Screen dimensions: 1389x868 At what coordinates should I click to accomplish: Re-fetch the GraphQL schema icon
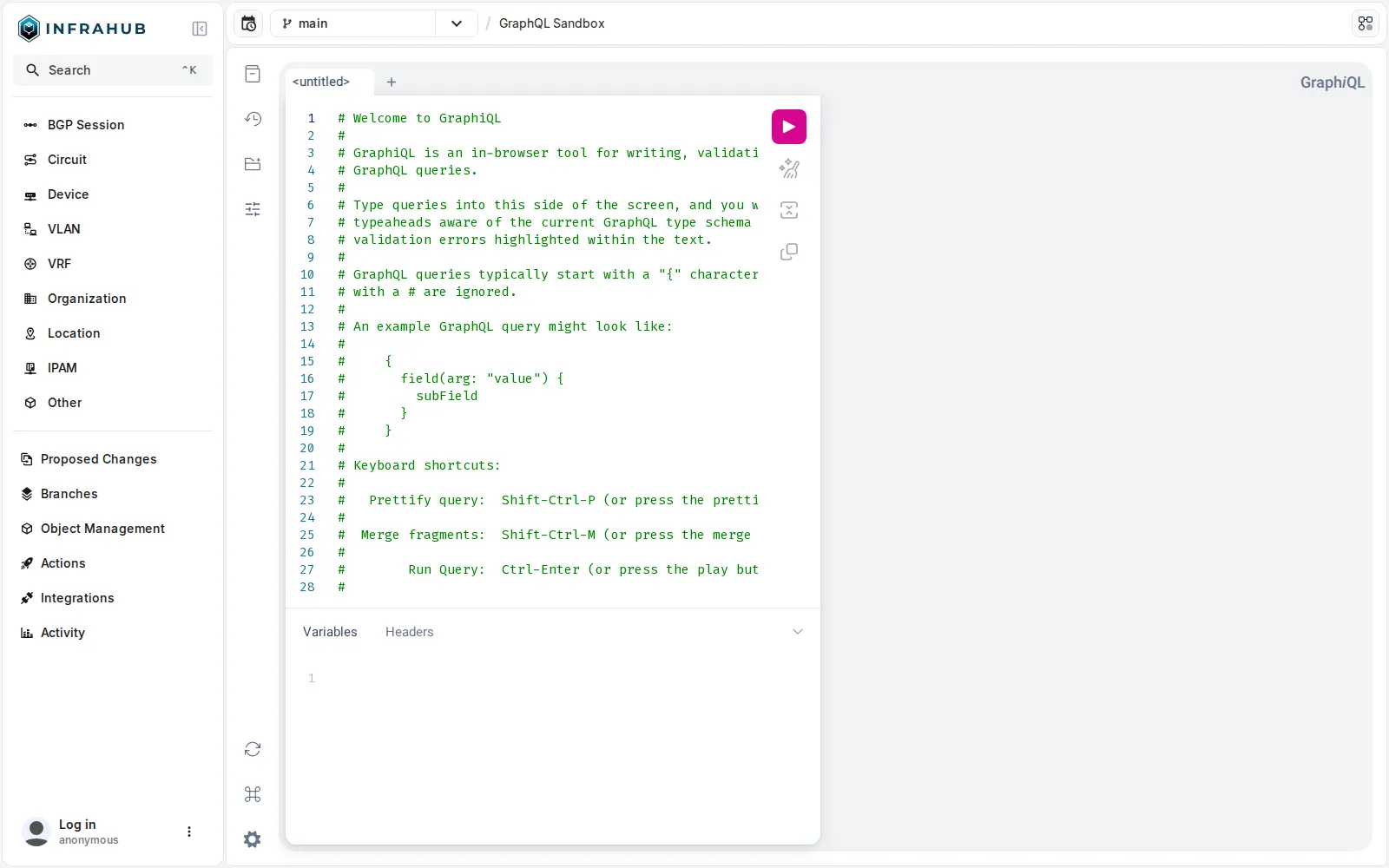pos(253,749)
